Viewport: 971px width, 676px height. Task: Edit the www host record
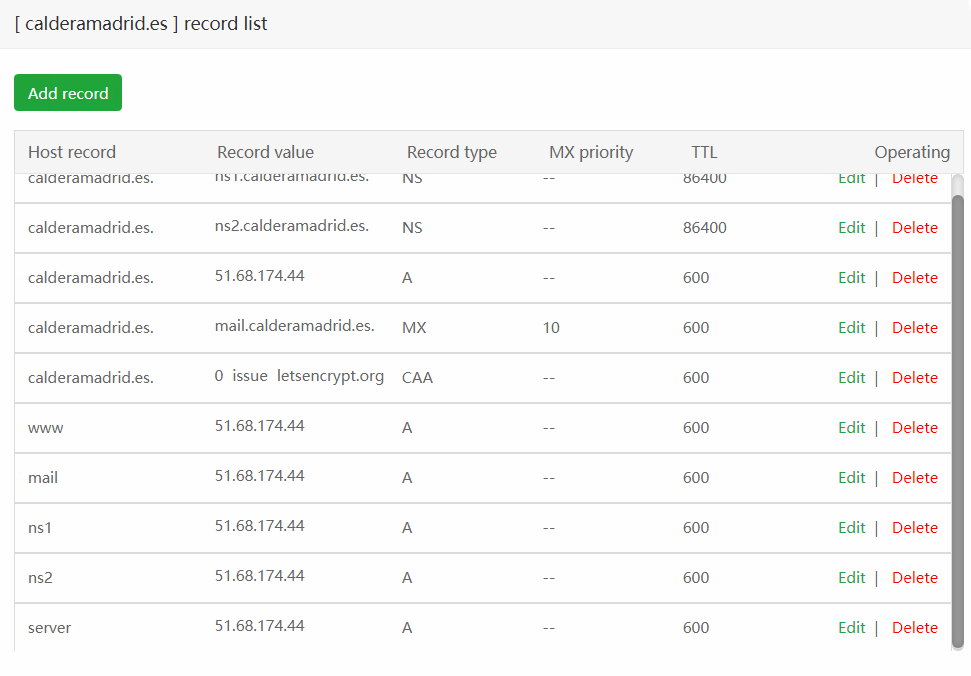(x=851, y=428)
